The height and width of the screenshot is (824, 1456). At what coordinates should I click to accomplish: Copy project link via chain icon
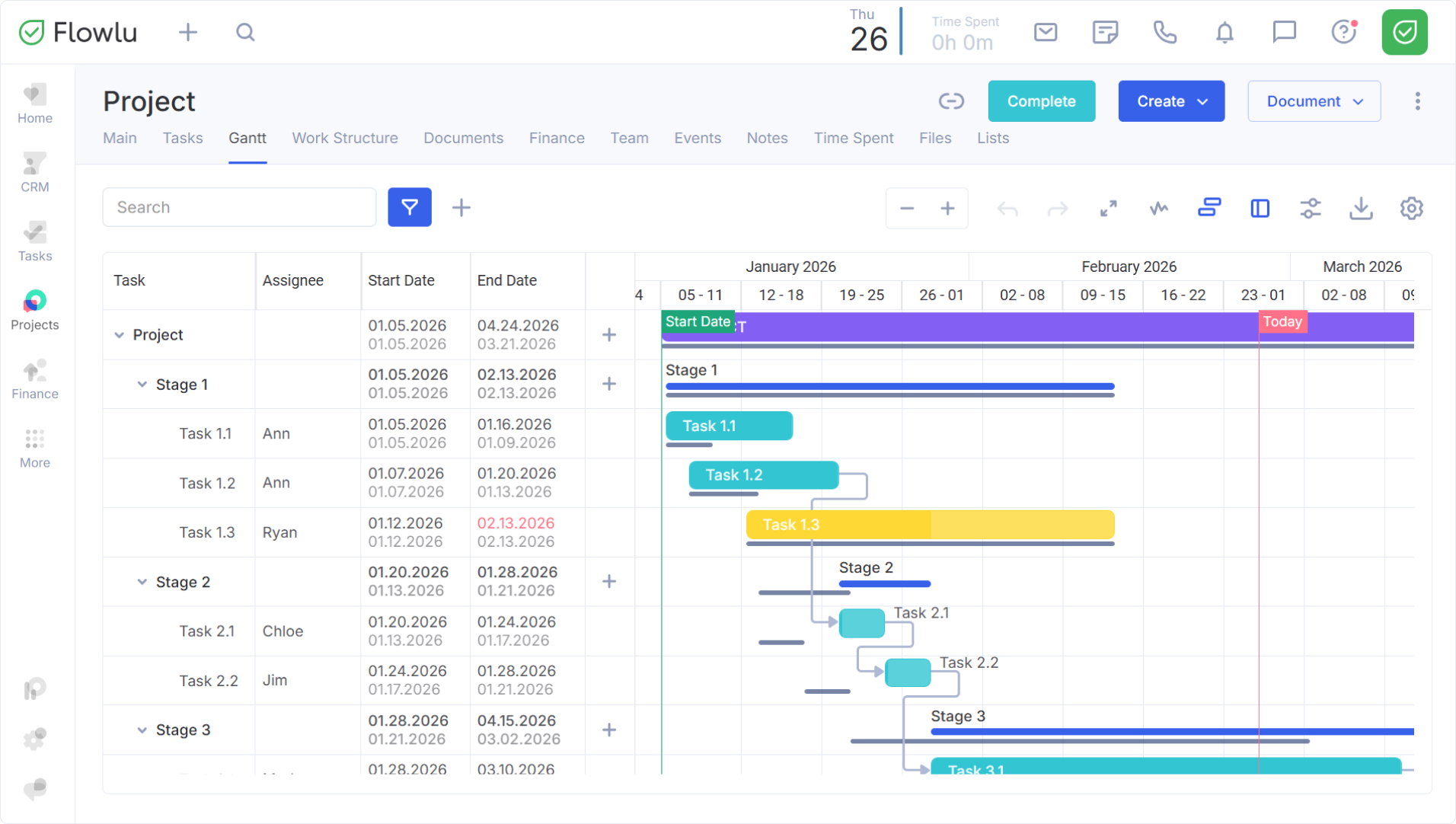tap(951, 101)
